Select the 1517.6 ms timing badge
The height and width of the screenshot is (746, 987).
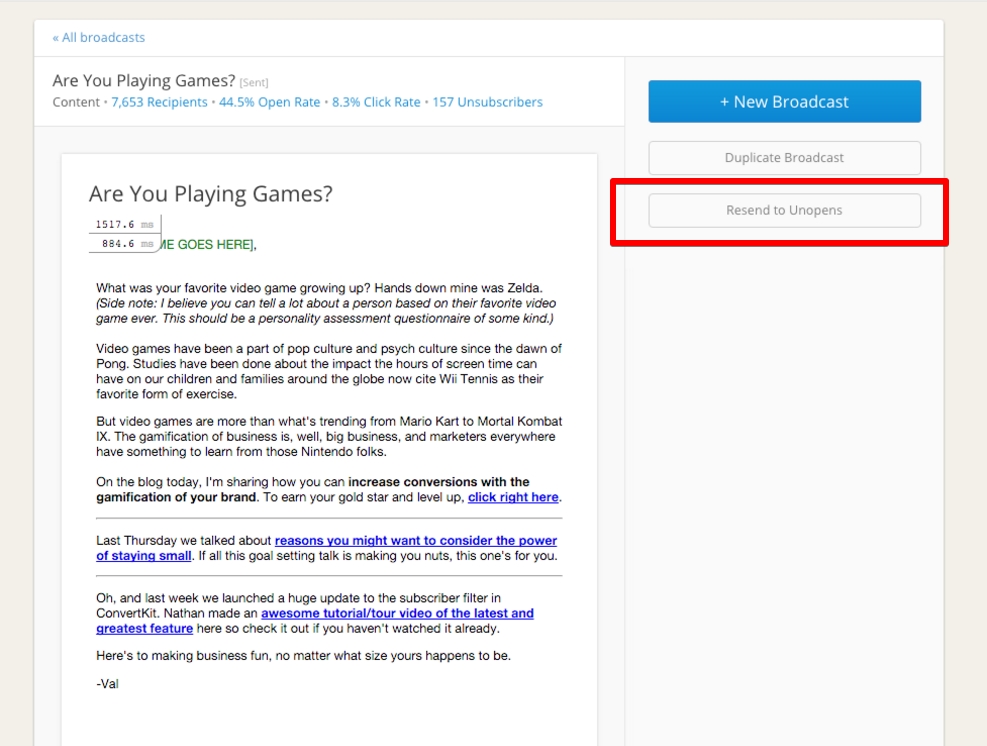coord(124,224)
